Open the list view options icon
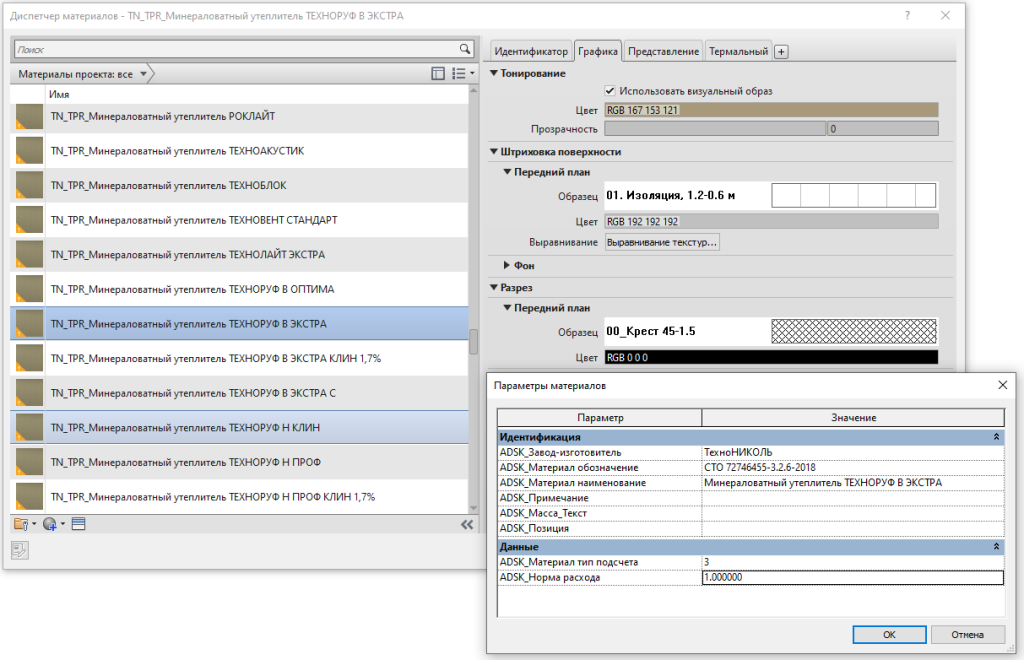Screen dimensions: 1024x660 [460, 73]
